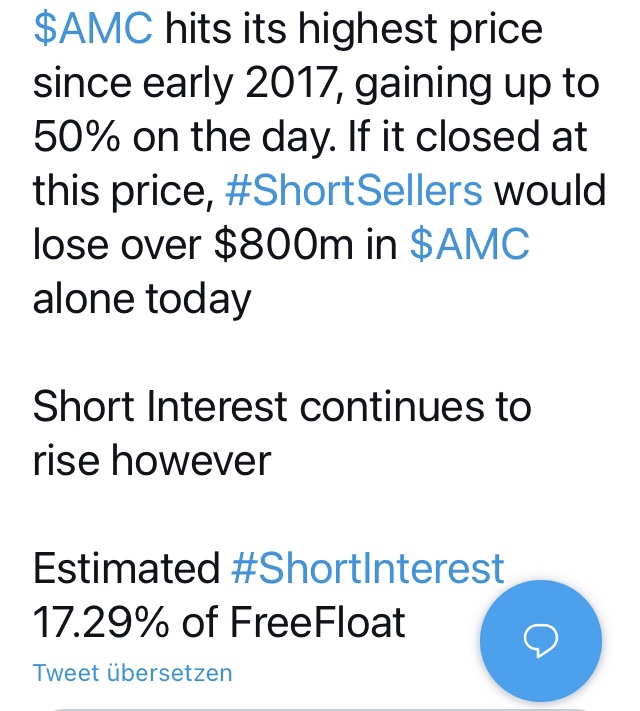The width and height of the screenshot is (640, 711).
Task: Tap 'Tweet übersetzen' to translate the tweet
Action: coord(132,672)
